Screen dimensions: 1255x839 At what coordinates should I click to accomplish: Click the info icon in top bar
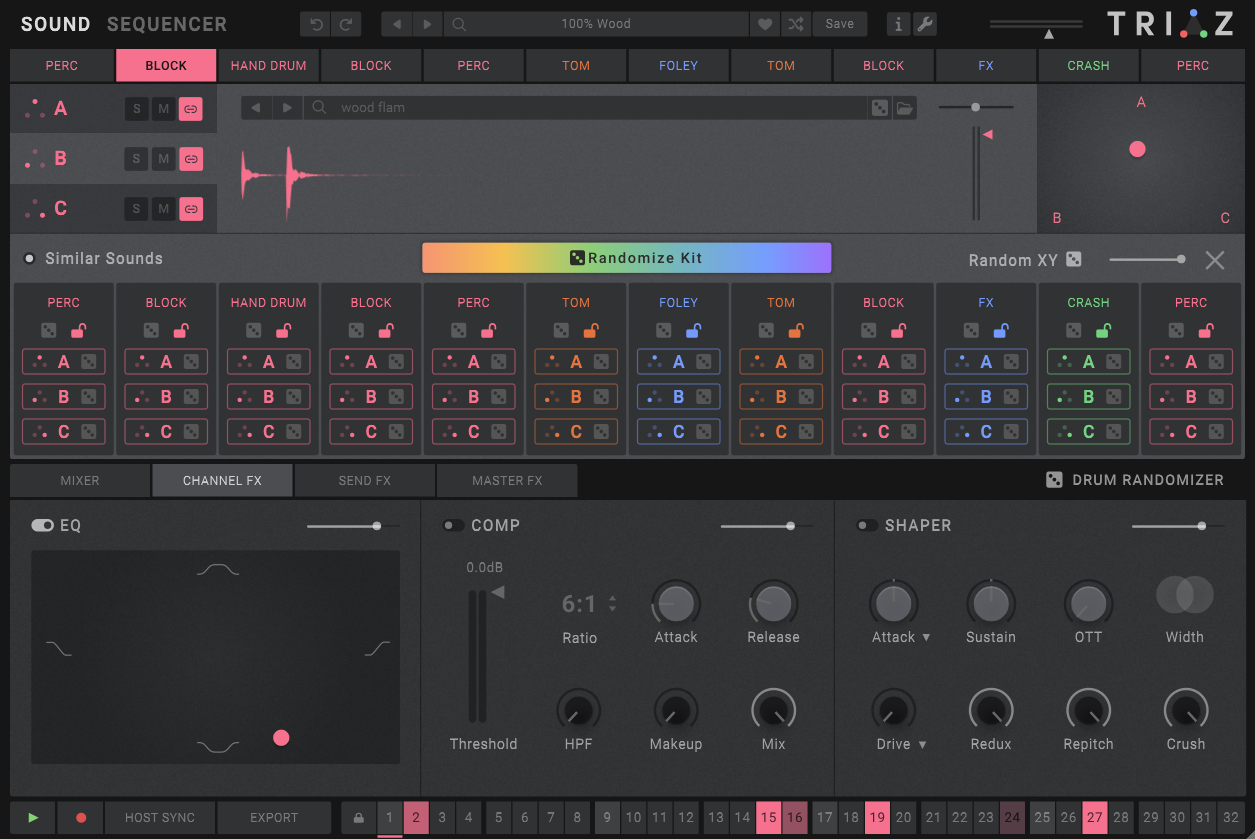(x=898, y=24)
